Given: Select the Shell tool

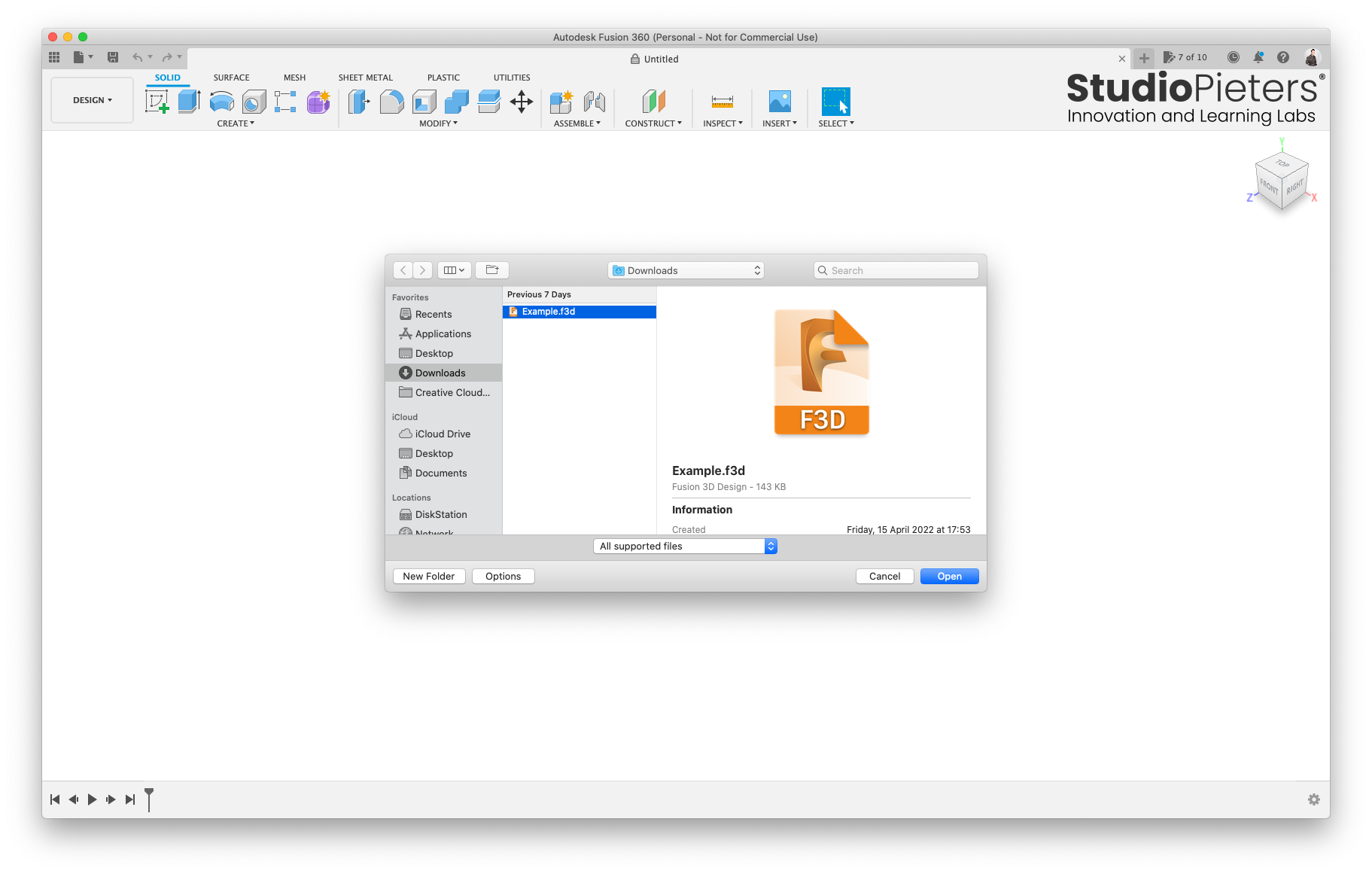Looking at the screenshot, I should tap(424, 102).
